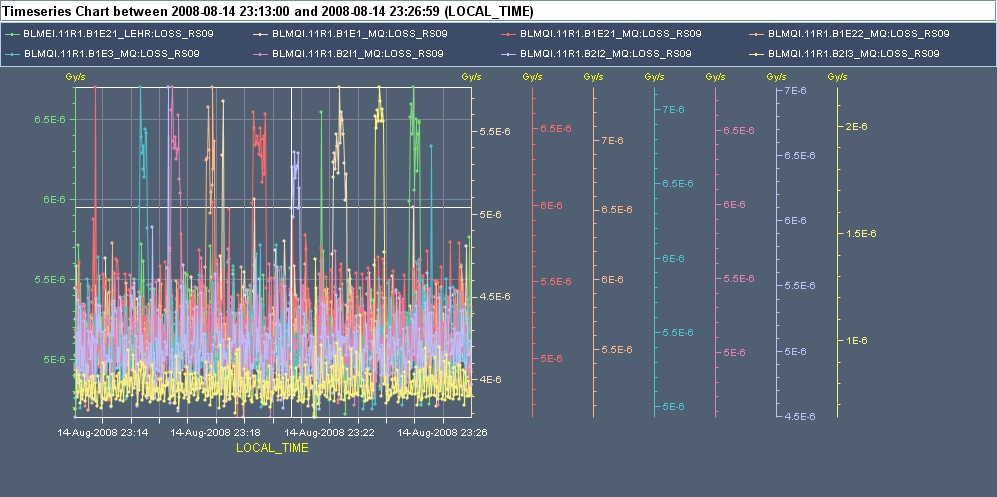Click the pink axis 5E-6 tick label
Viewport: 997px width, 497px height.
734,353
